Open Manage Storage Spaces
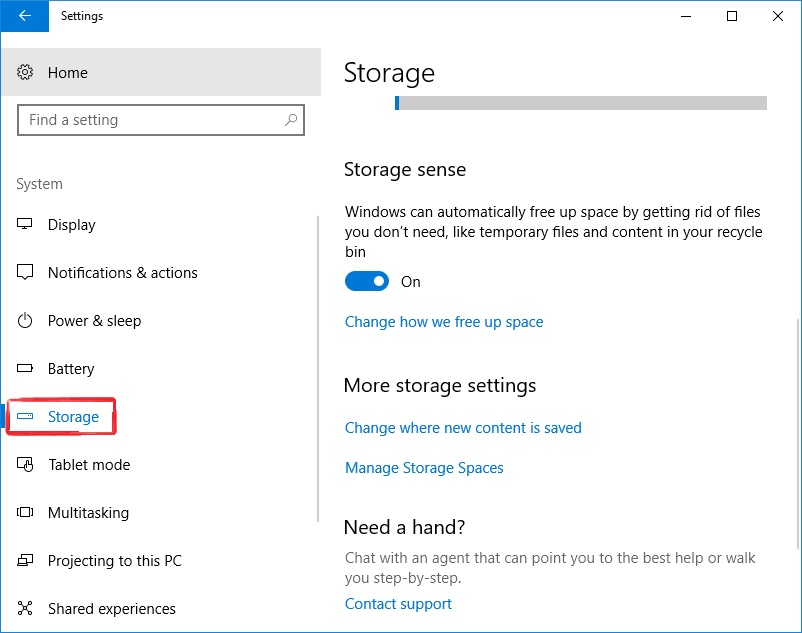Image resolution: width=802 pixels, height=633 pixels. click(x=424, y=468)
